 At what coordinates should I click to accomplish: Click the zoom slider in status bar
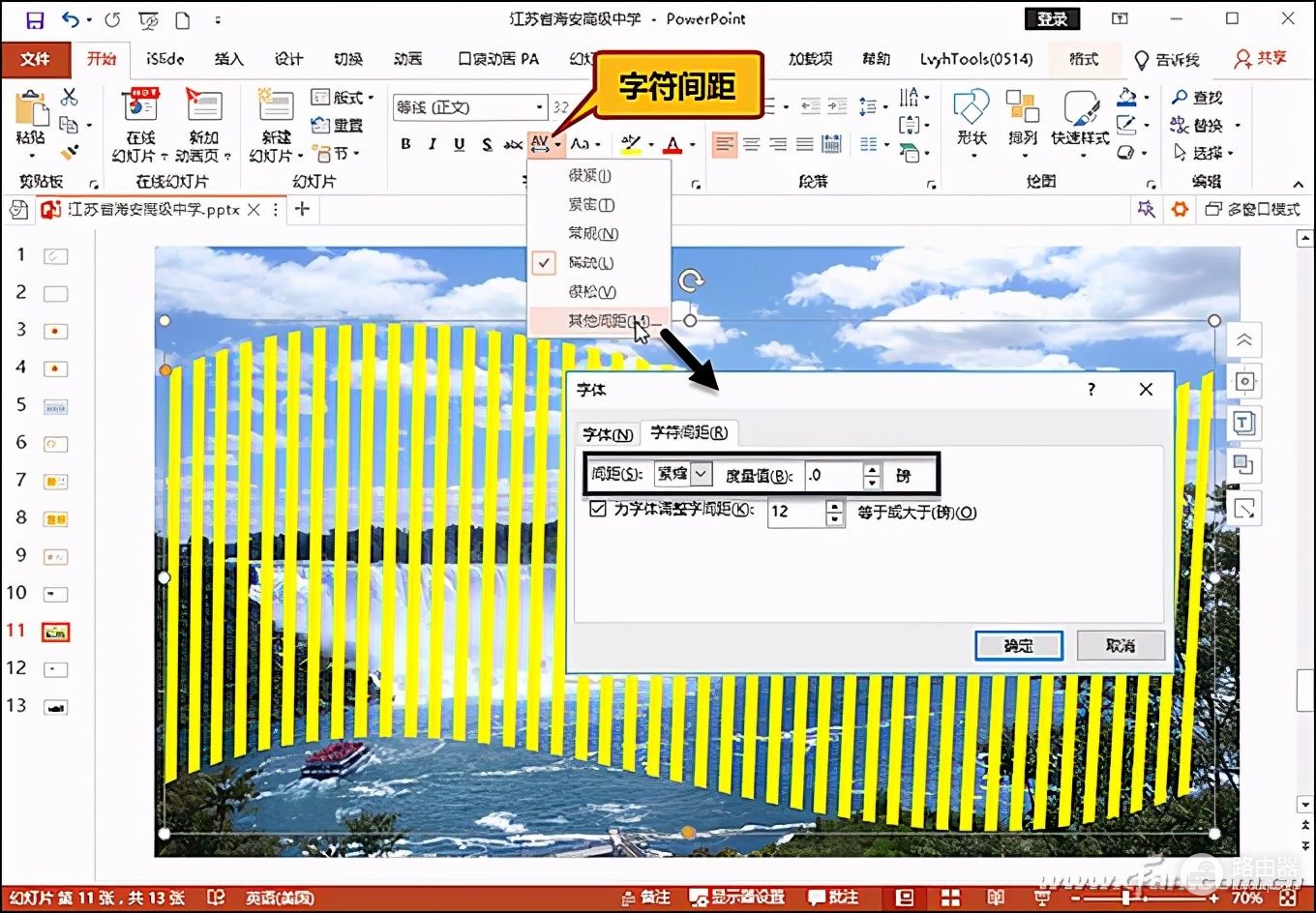pyautogui.click(x=1126, y=898)
